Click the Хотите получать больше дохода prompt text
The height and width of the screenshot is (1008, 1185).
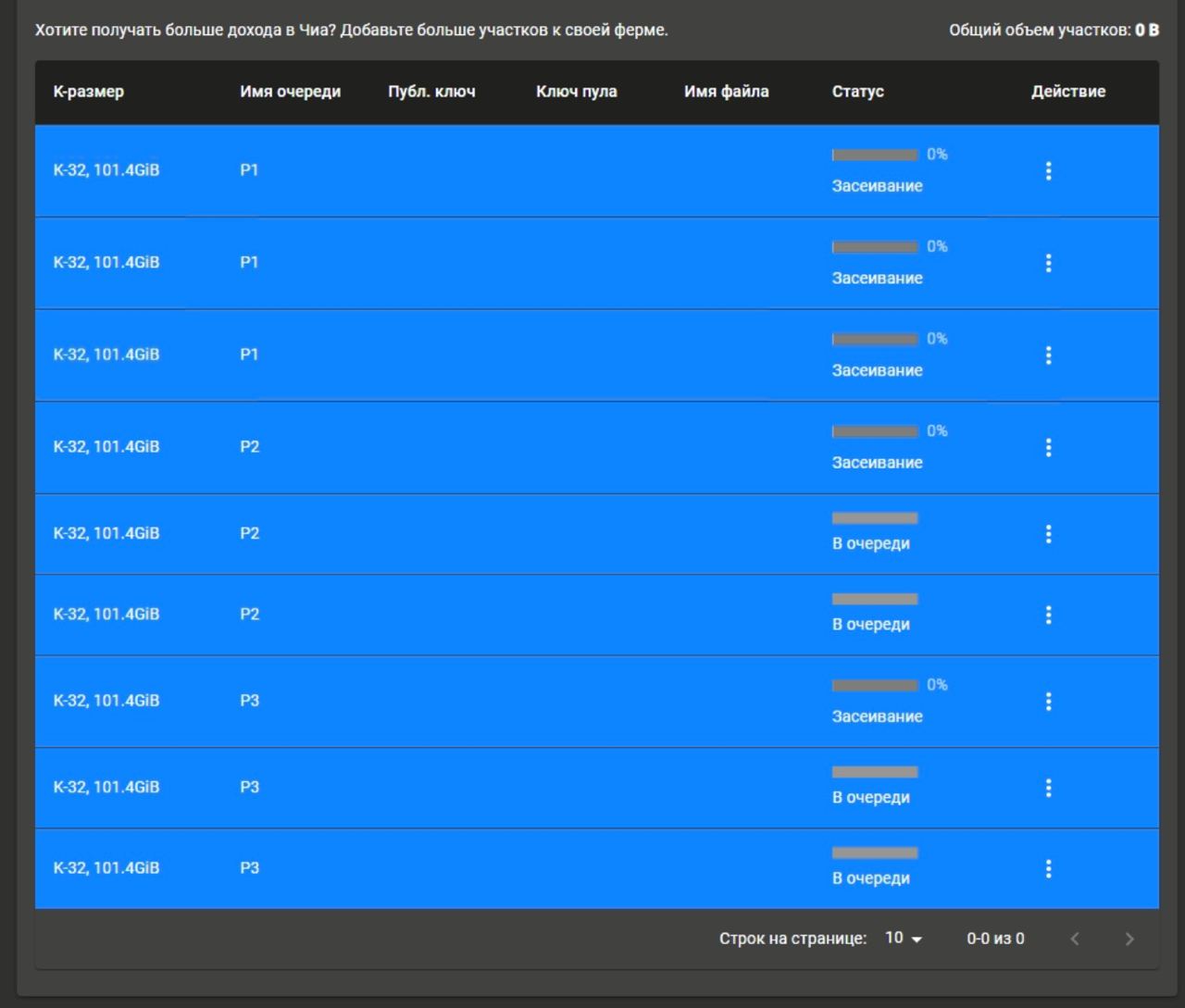click(352, 31)
